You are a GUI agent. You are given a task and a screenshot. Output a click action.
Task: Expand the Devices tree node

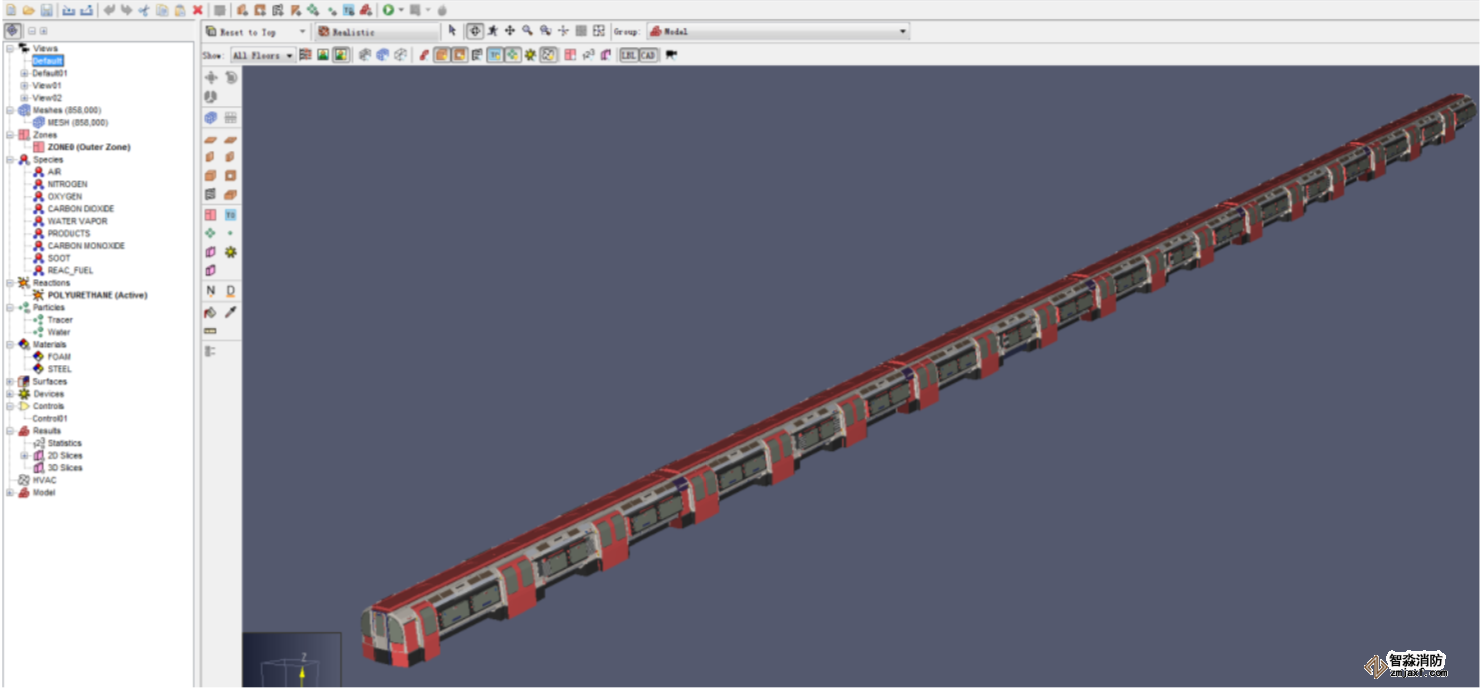tap(10, 394)
